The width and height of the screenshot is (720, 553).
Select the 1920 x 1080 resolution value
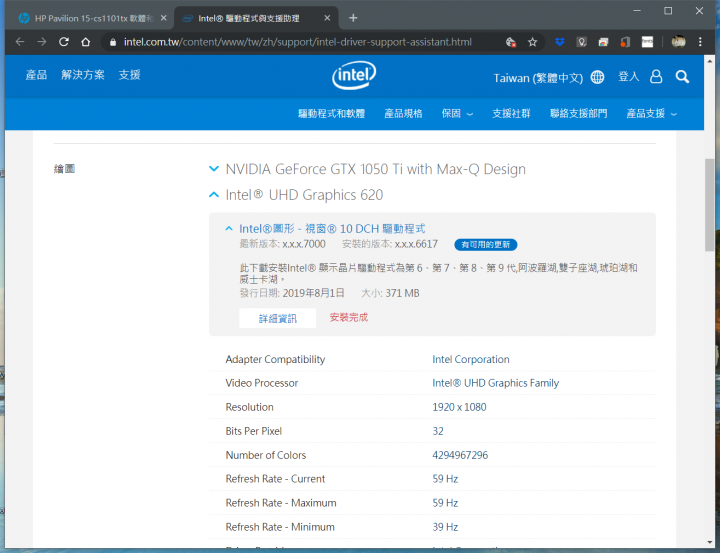point(459,407)
